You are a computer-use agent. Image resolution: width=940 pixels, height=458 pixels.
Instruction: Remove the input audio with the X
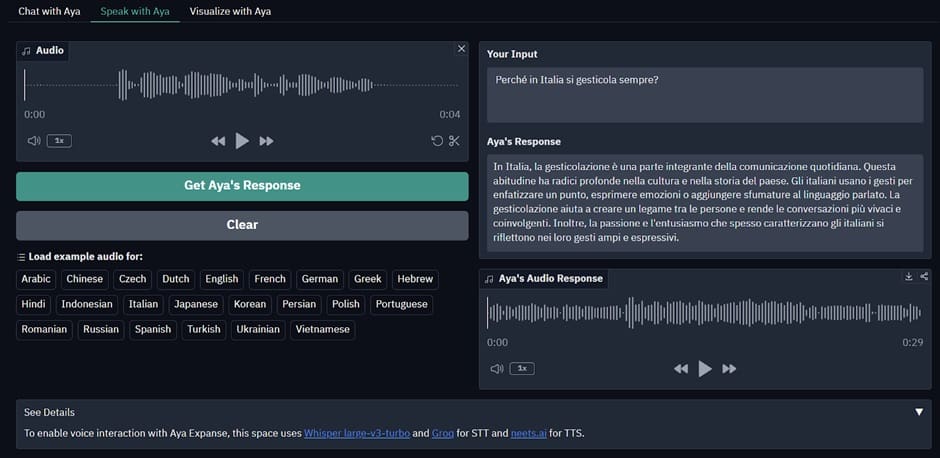click(461, 48)
